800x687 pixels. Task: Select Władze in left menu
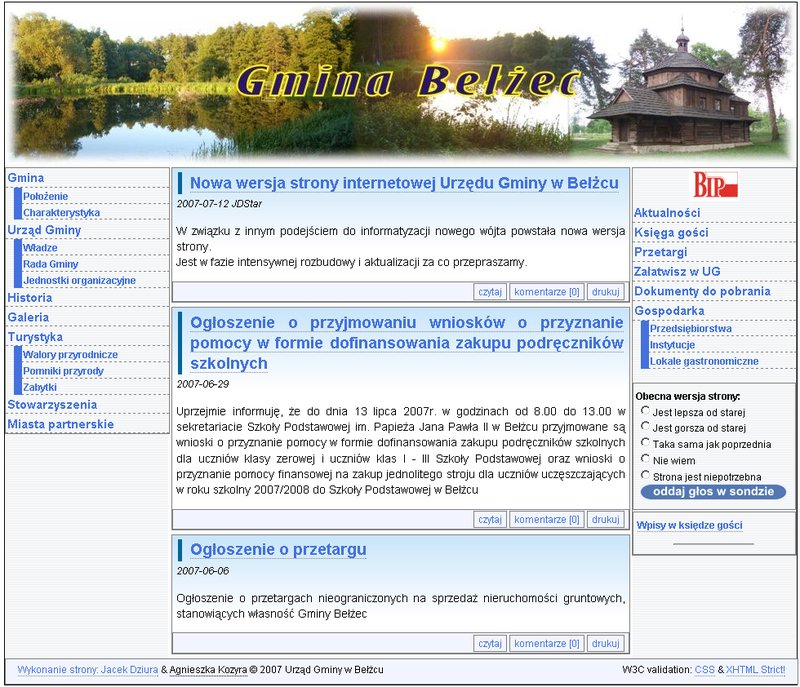click(x=40, y=248)
